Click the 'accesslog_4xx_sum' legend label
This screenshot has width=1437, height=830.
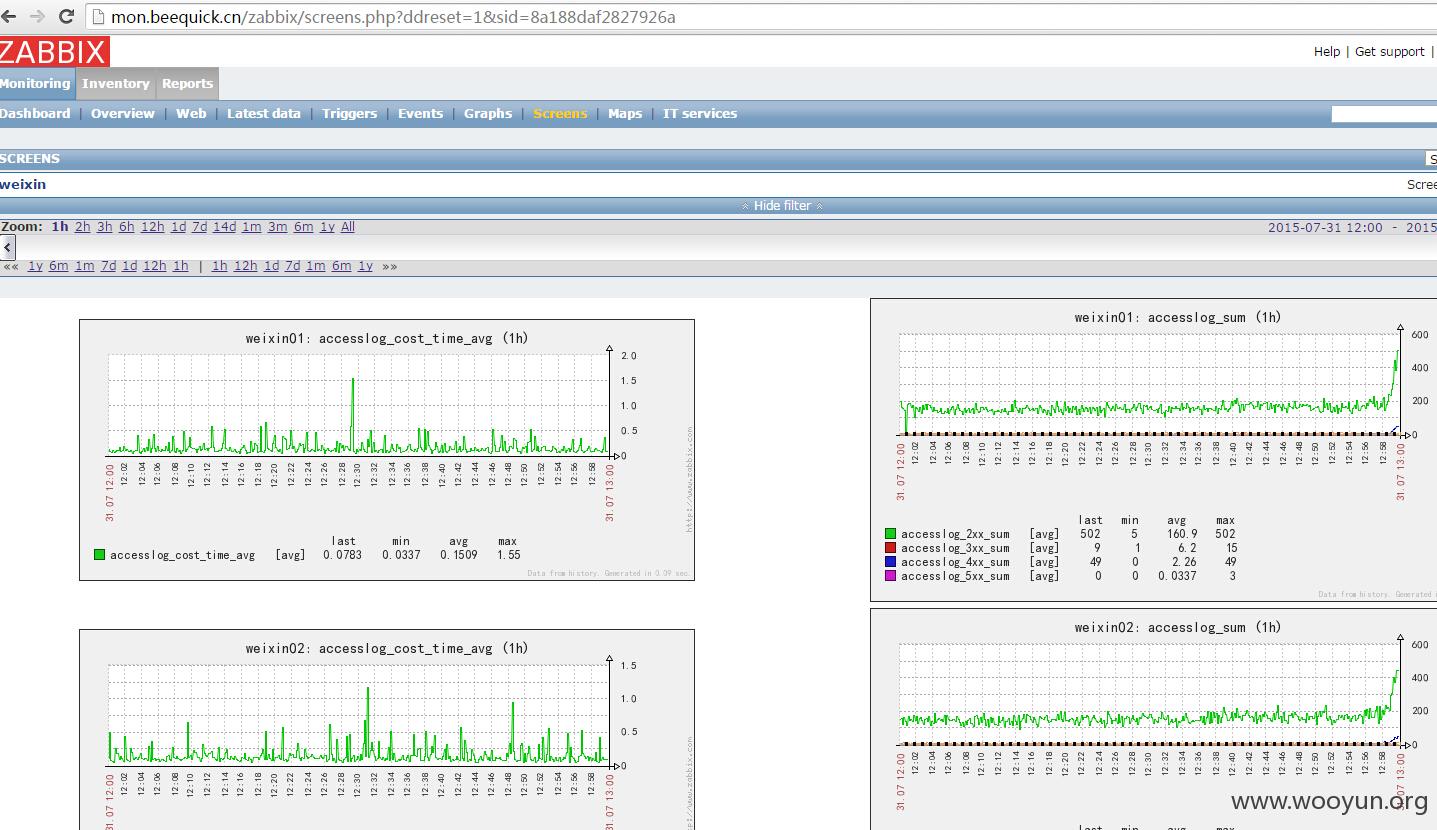pos(955,562)
